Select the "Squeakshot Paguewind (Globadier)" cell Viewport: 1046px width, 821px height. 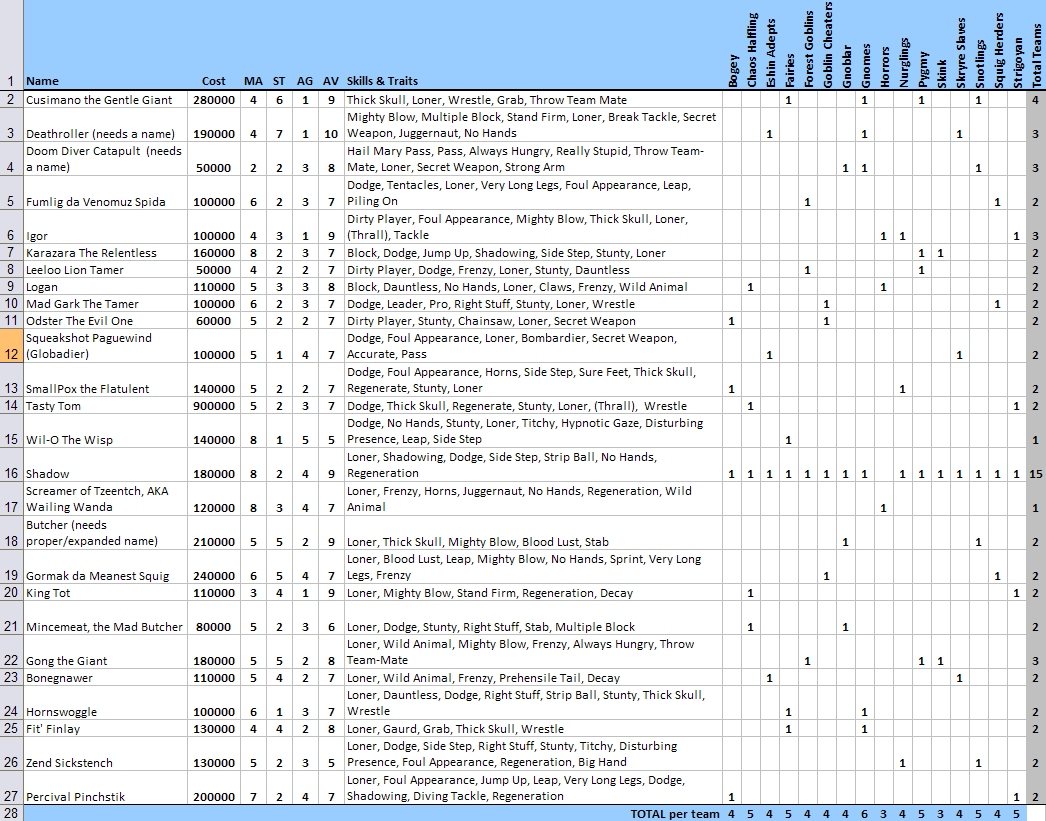pyautogui.click(x=105, y=345)
